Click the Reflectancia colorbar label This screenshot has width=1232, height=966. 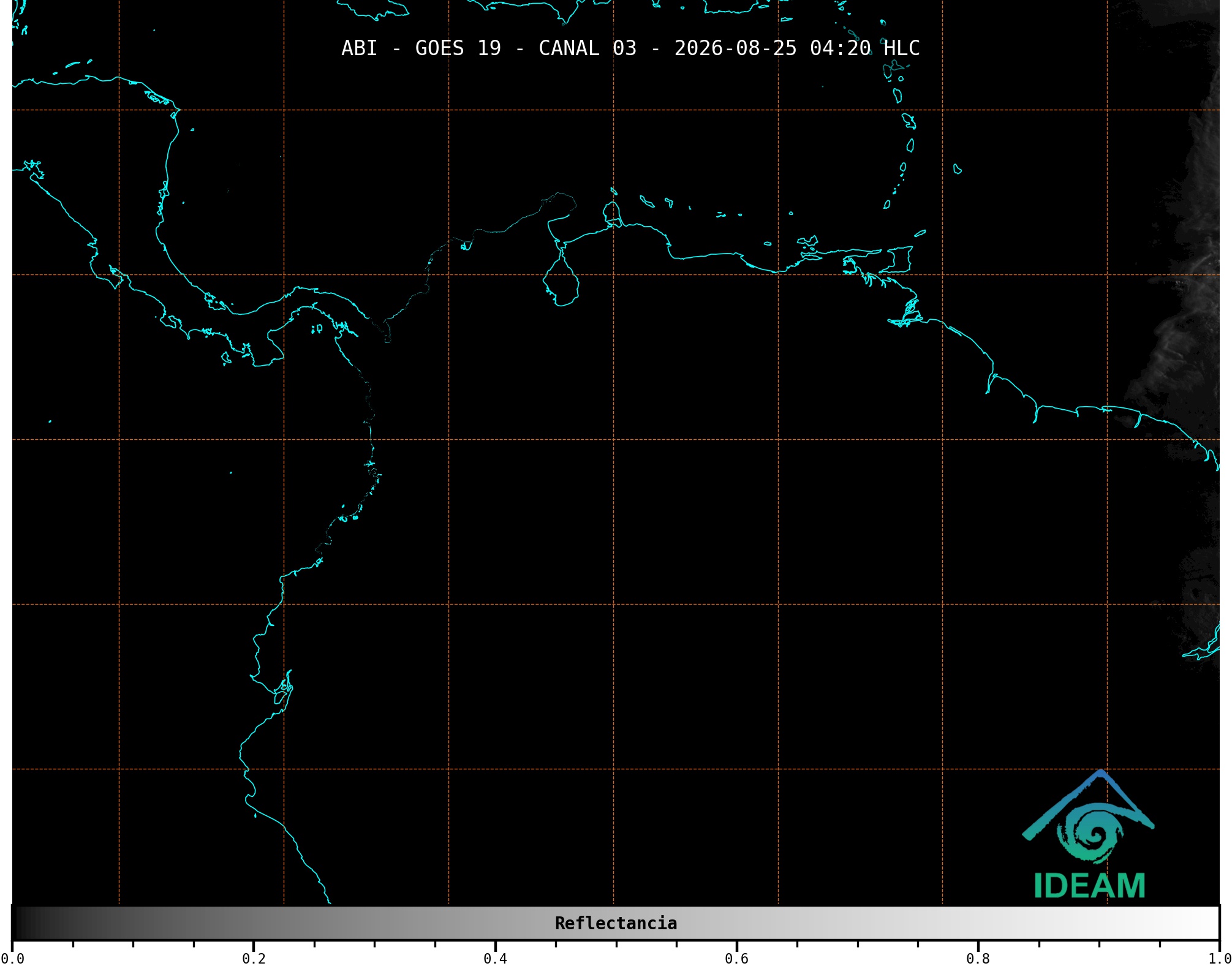616,923
